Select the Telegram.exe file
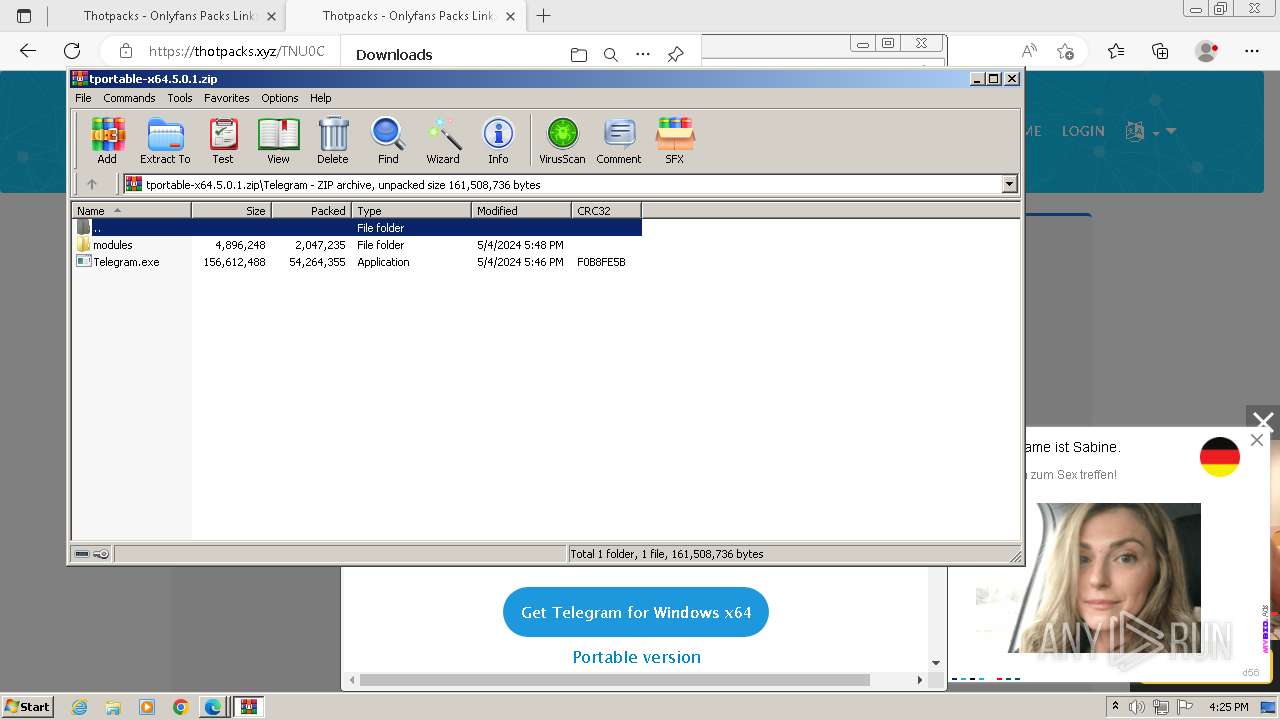The image size is (1280, 720). coord(126,262)
